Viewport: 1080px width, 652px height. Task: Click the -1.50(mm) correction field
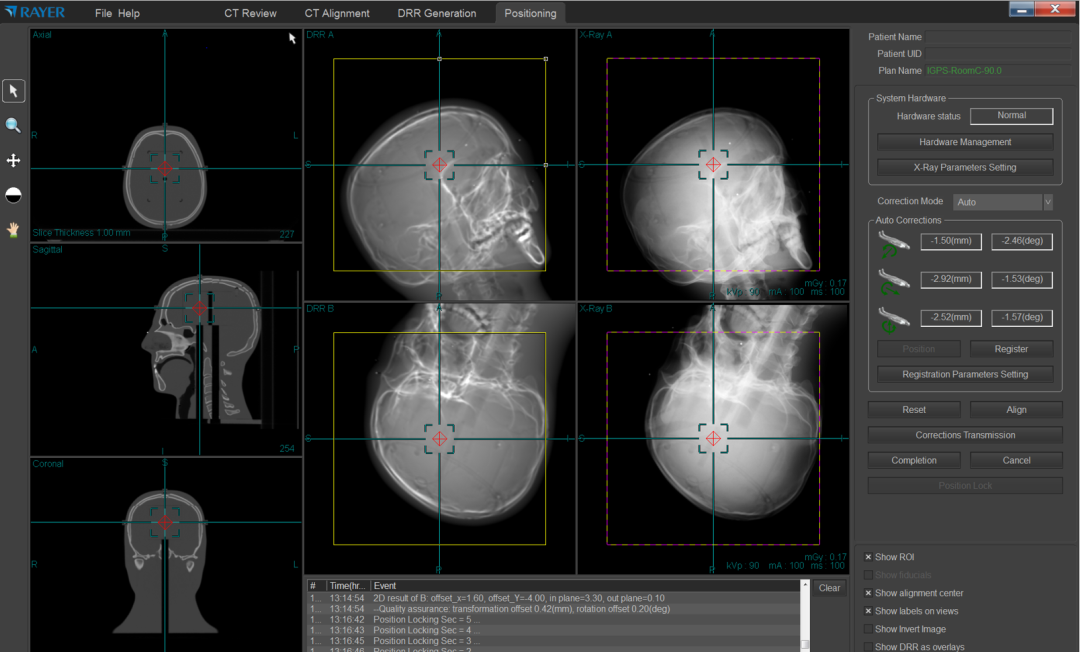[950, 241]
